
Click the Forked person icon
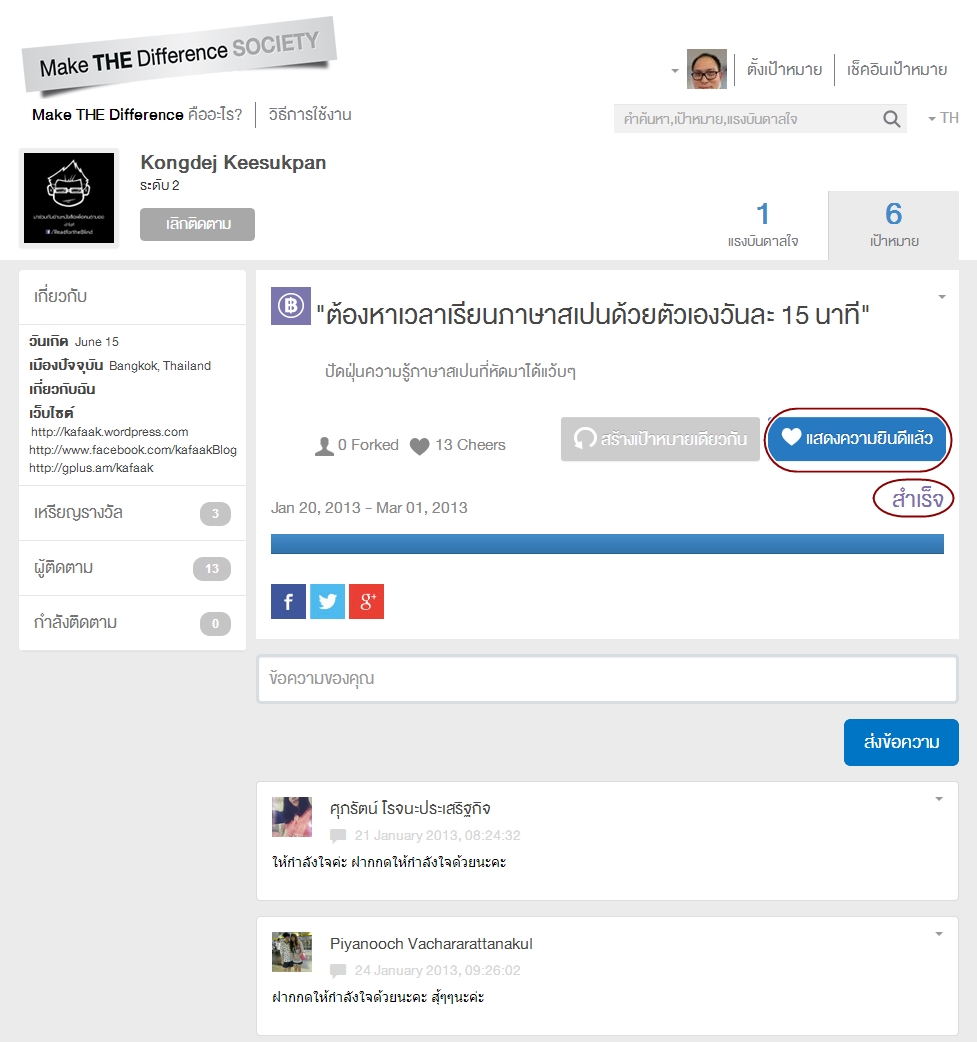[324, 446]
